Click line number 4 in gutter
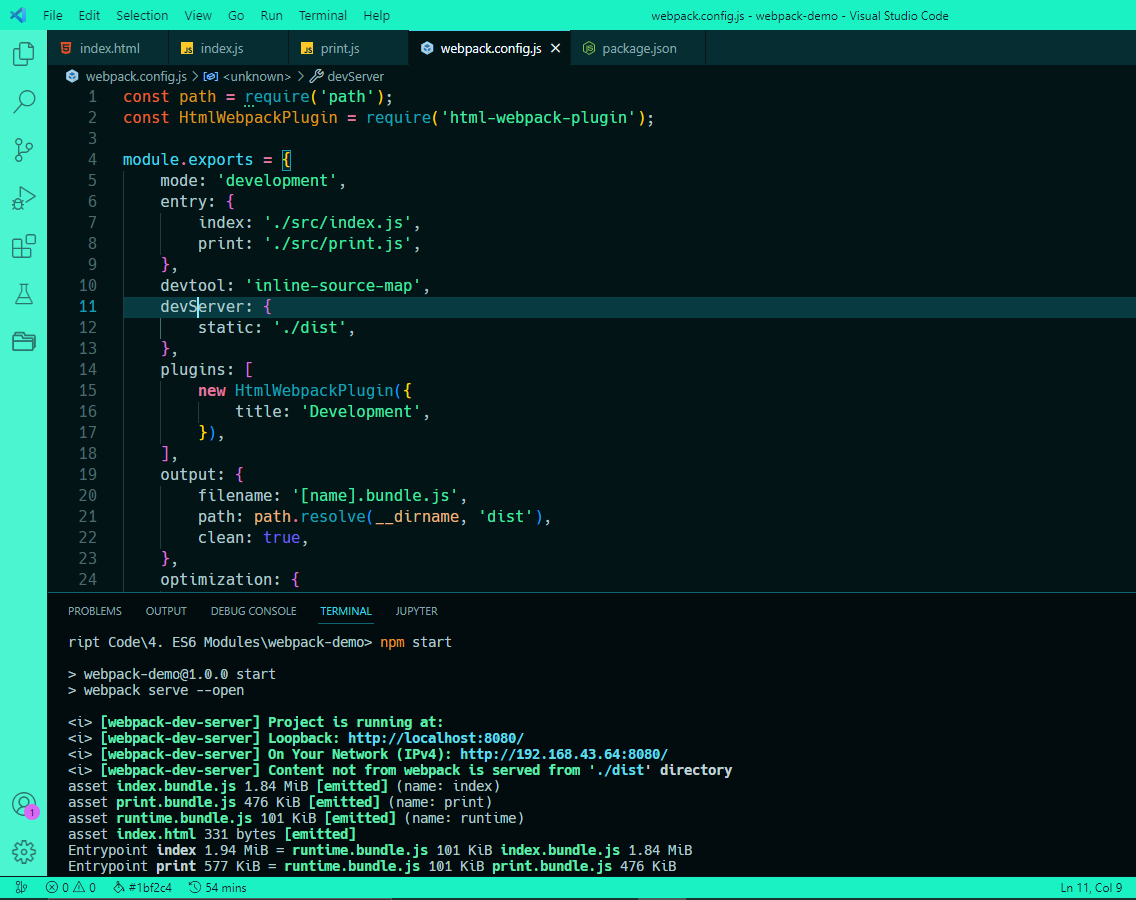Screen dimensions: 1136x900 point(92,159)
